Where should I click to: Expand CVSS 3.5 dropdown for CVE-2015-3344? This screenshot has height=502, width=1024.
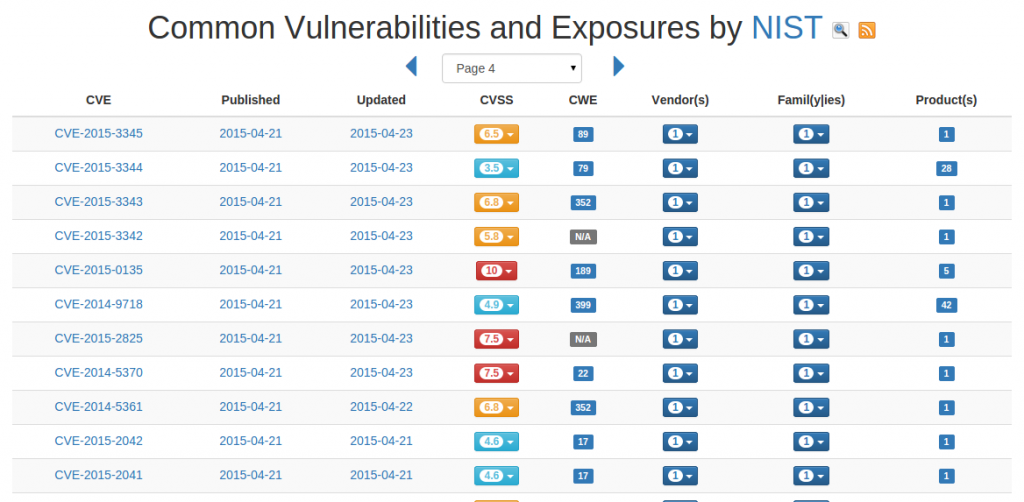[496, 168]
